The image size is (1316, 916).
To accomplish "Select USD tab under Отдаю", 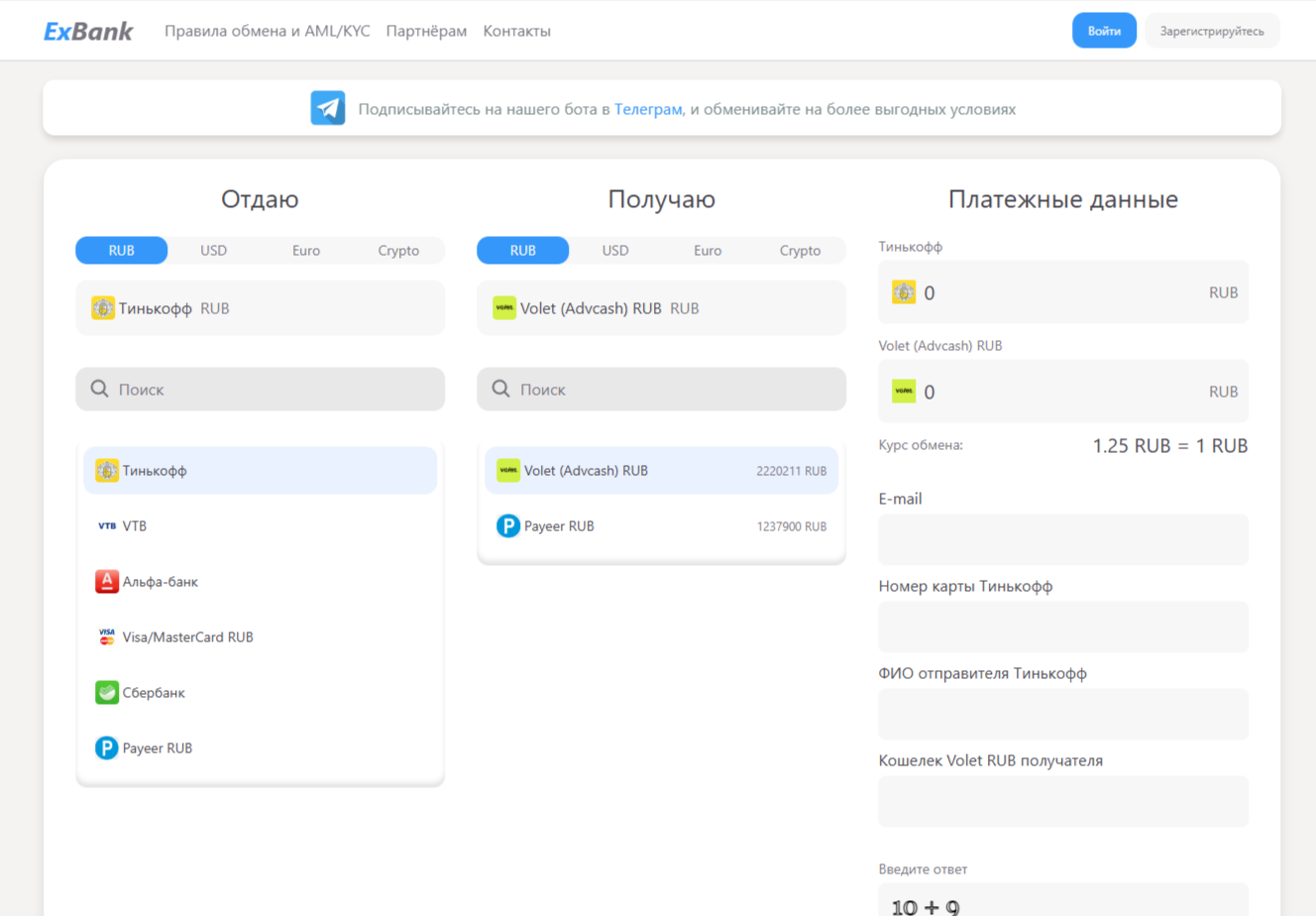I will pyautogui.click(x=214, y=251).
